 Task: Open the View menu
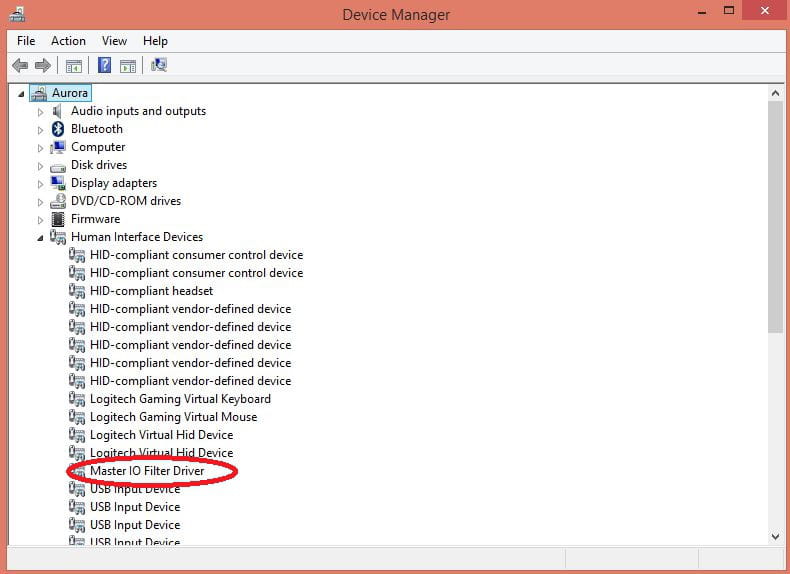click(x=114, y=41)
